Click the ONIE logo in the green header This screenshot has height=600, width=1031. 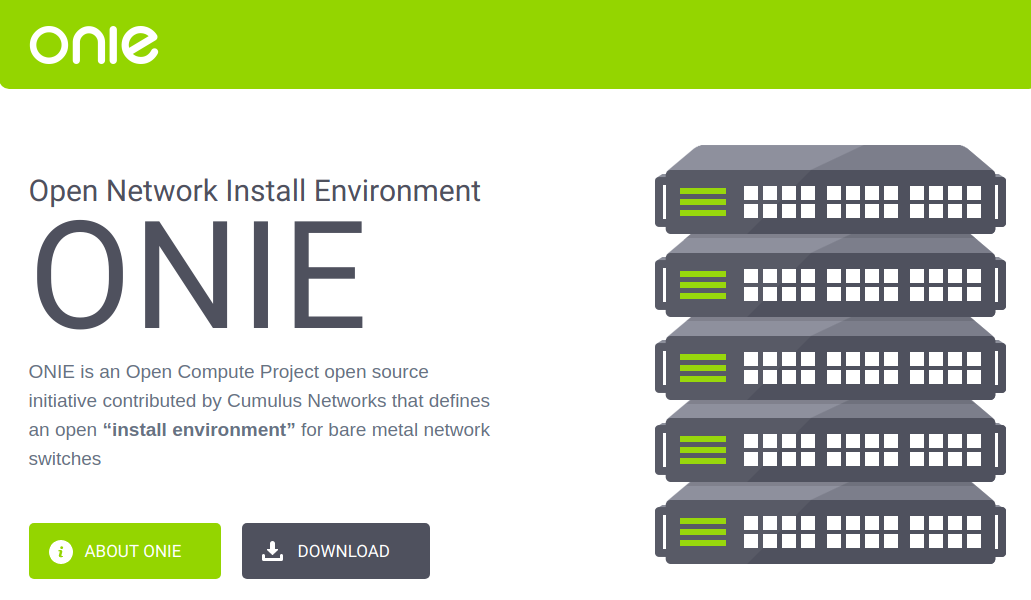point(94,45)
